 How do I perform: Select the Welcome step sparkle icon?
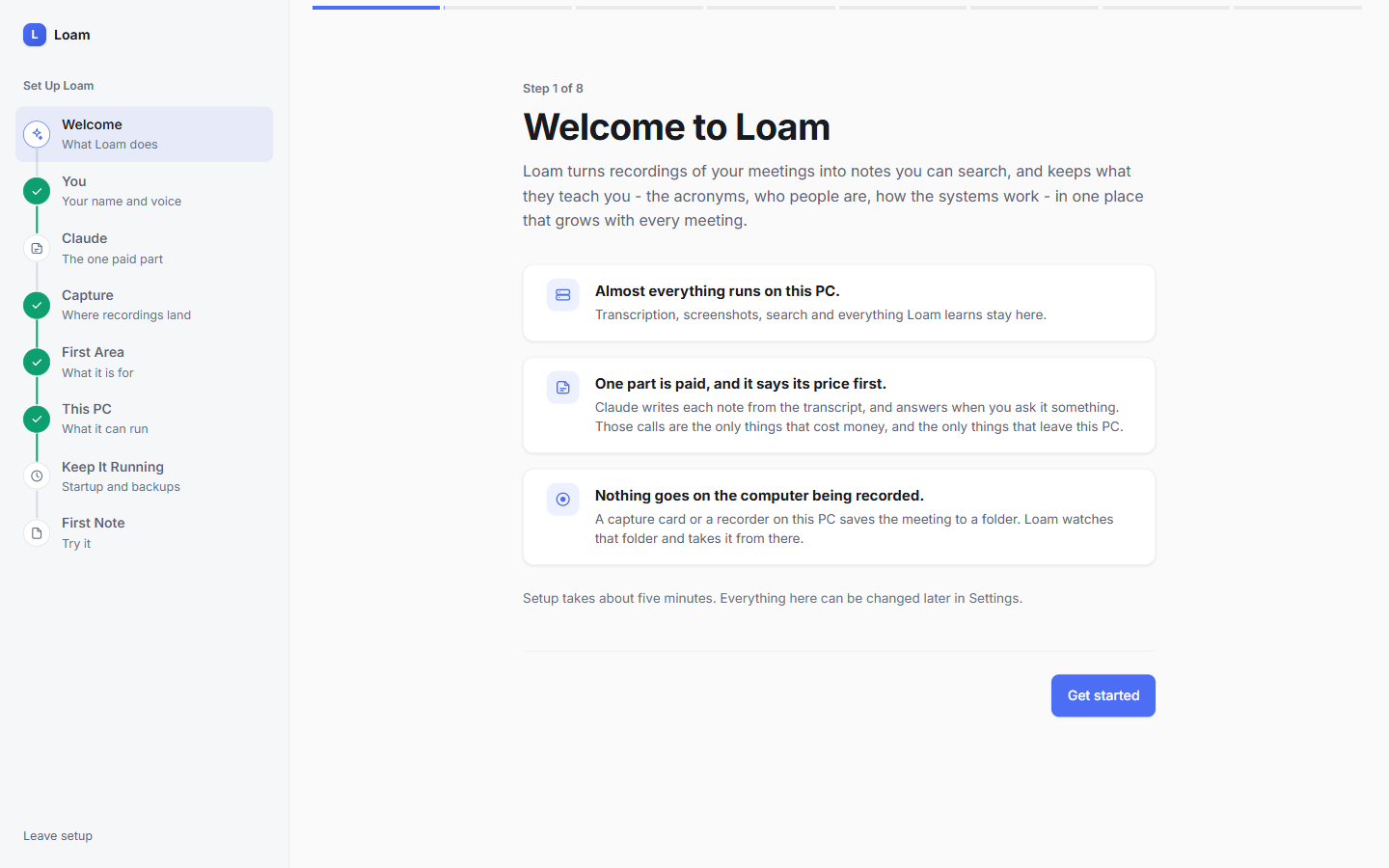37,134
